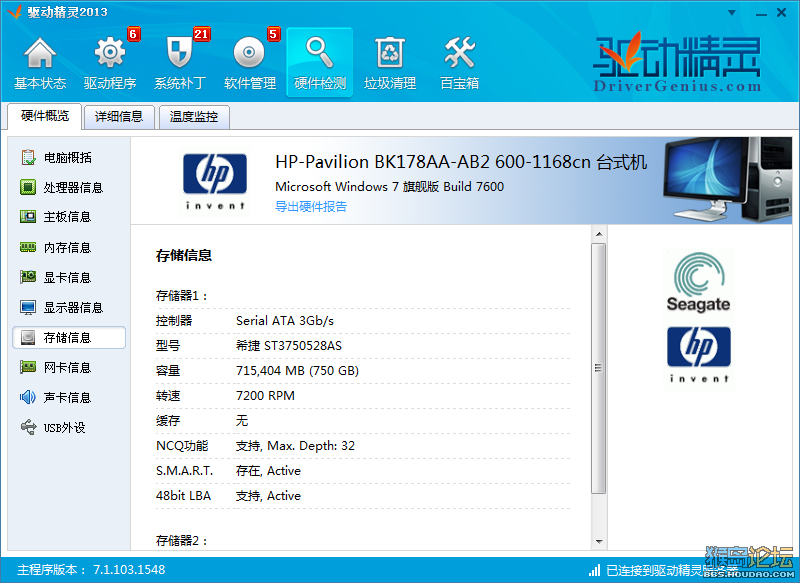The width and height of the screenshot is (800, 583).
Task: Click the 存储信息 heading text
Action: point(184,255)
